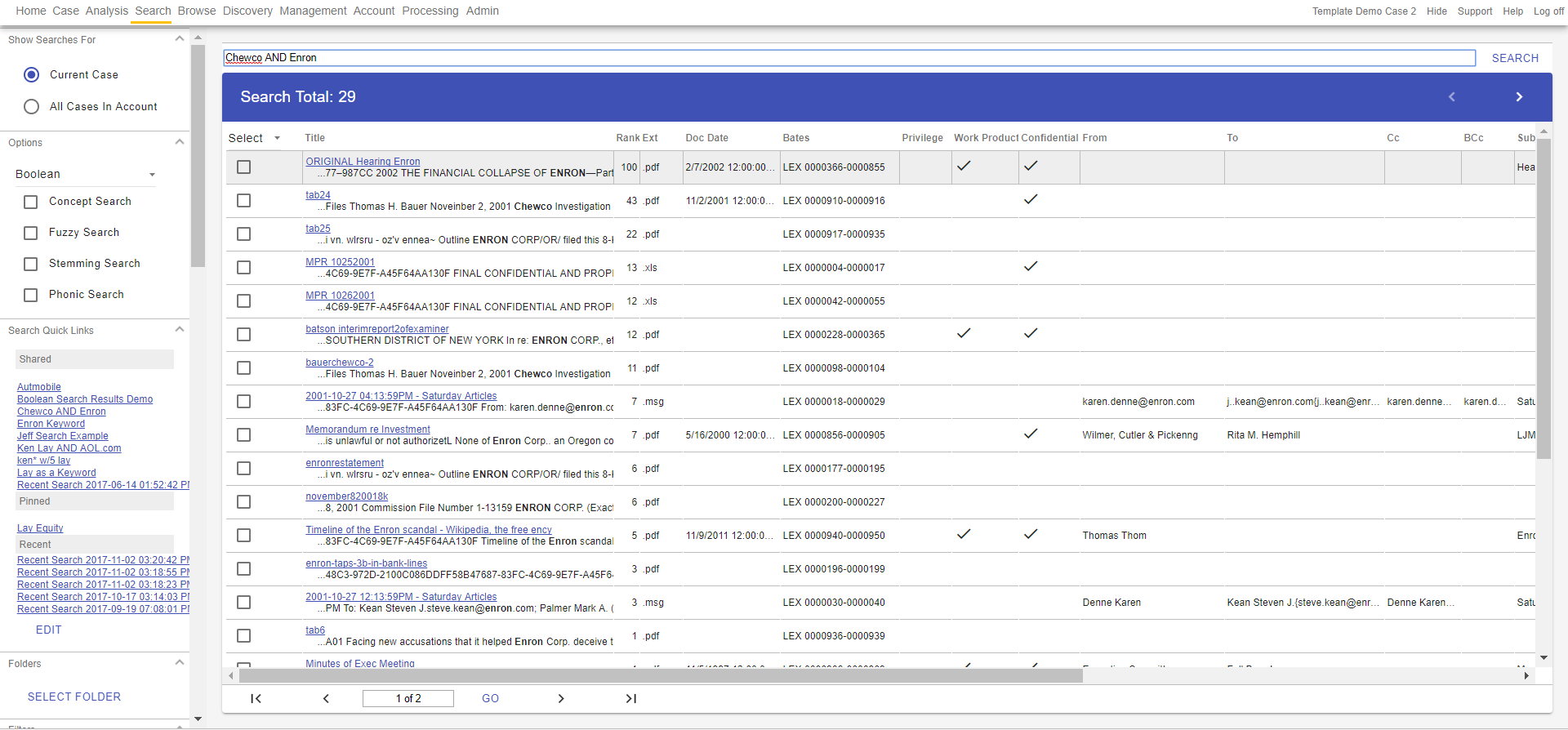
Task: Open the Processing menu
Action: click(x=430, y=11)
